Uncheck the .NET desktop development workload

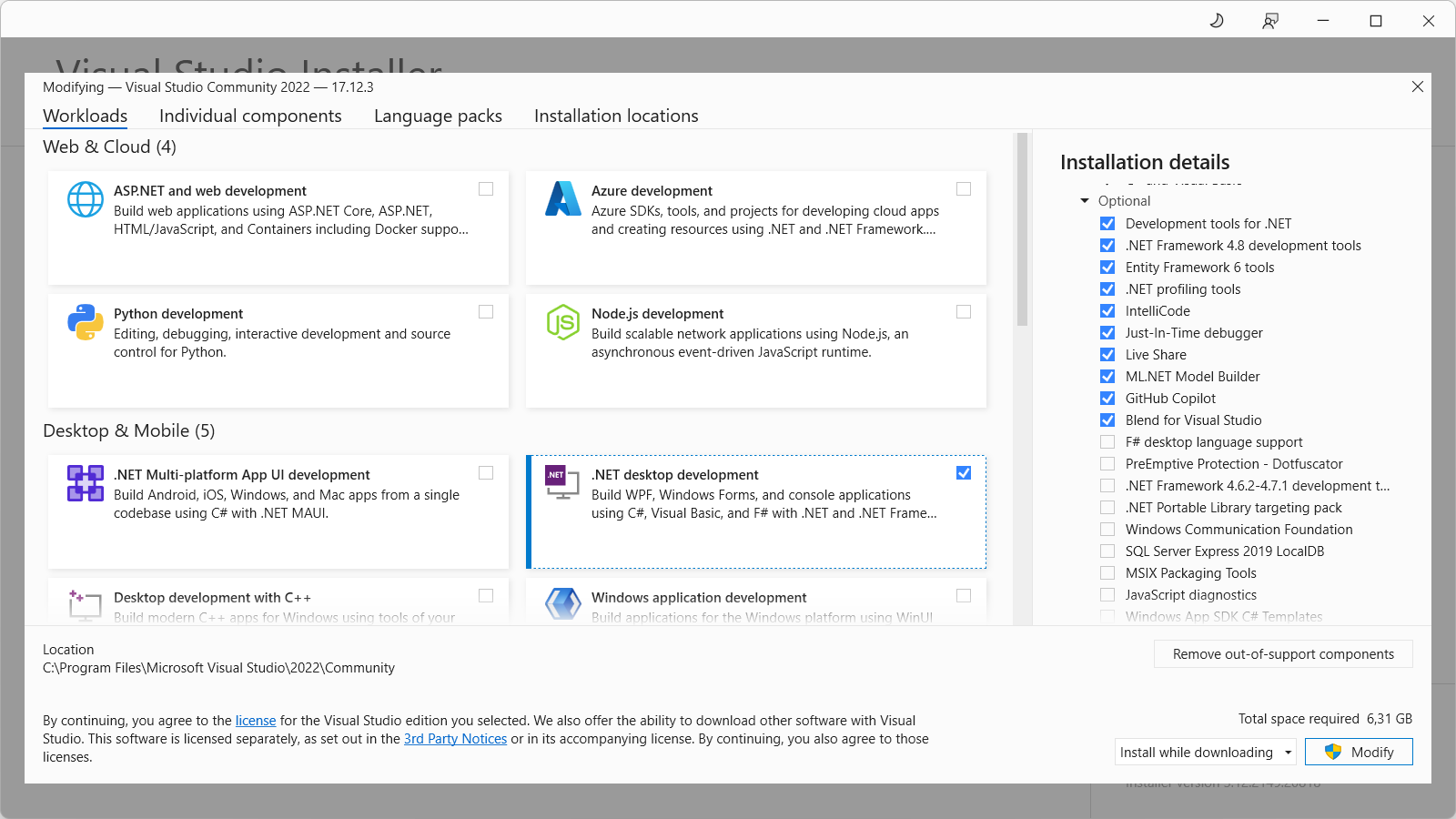click(964, 473)
